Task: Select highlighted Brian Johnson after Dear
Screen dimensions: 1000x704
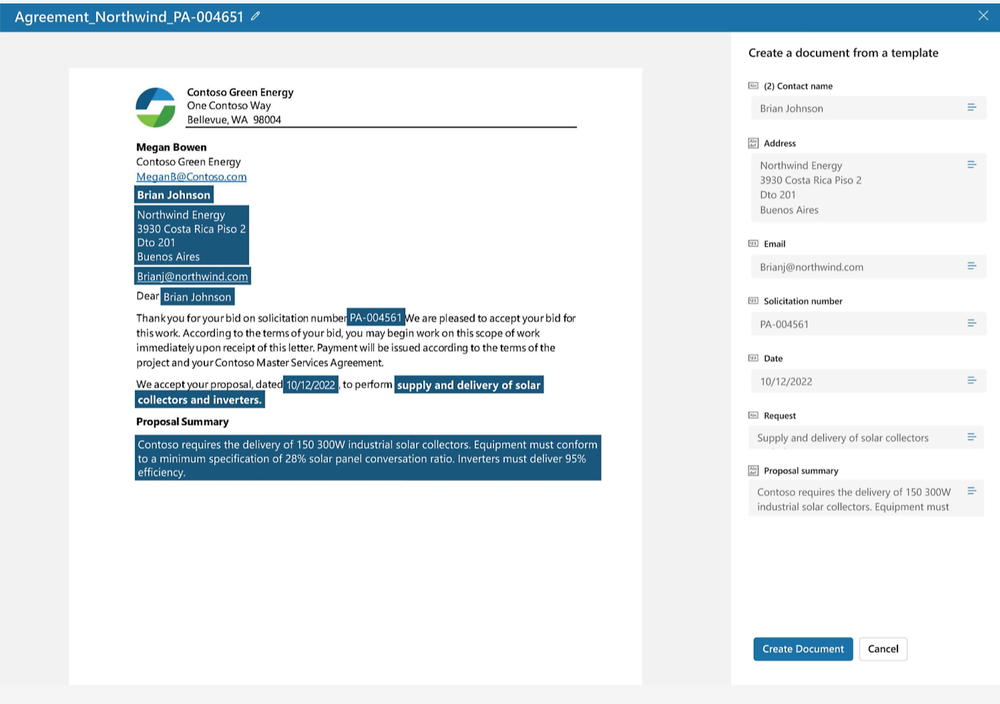Action: [x=197, y=297]
